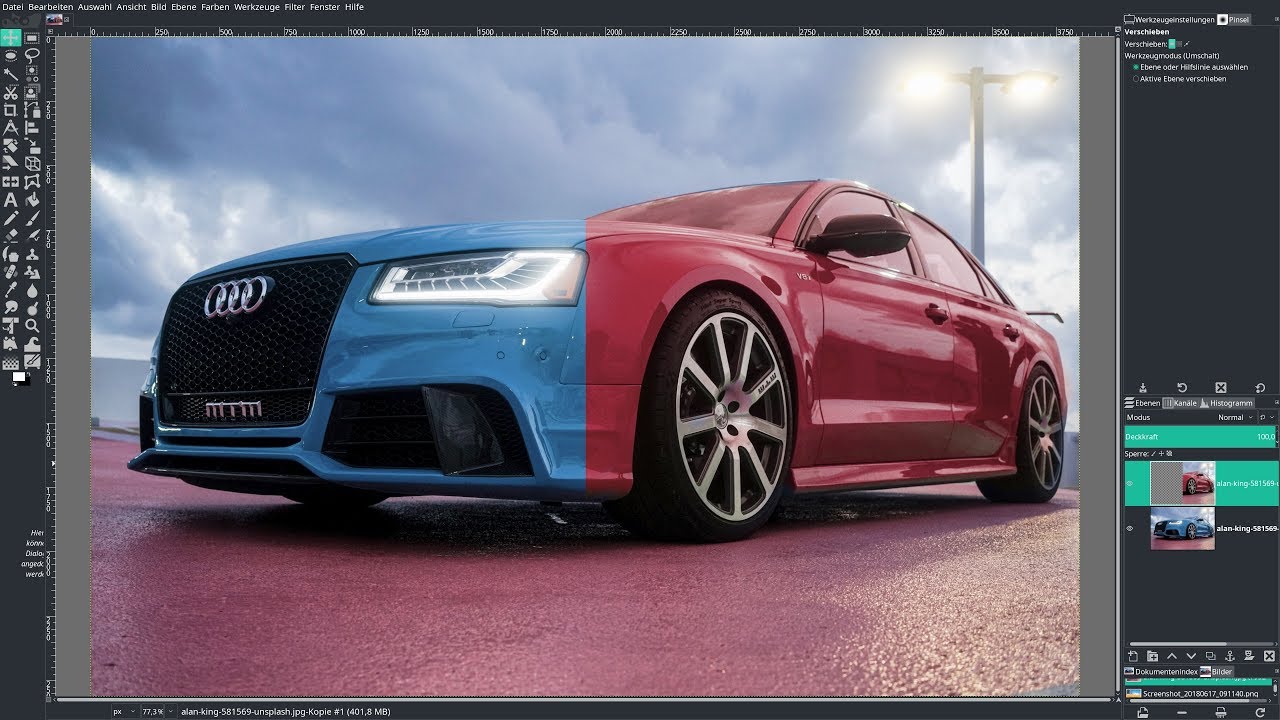Select the Clone stamp tool
Image resolution: width=1280 pixels, height=720 pixels.
(32, 255)
